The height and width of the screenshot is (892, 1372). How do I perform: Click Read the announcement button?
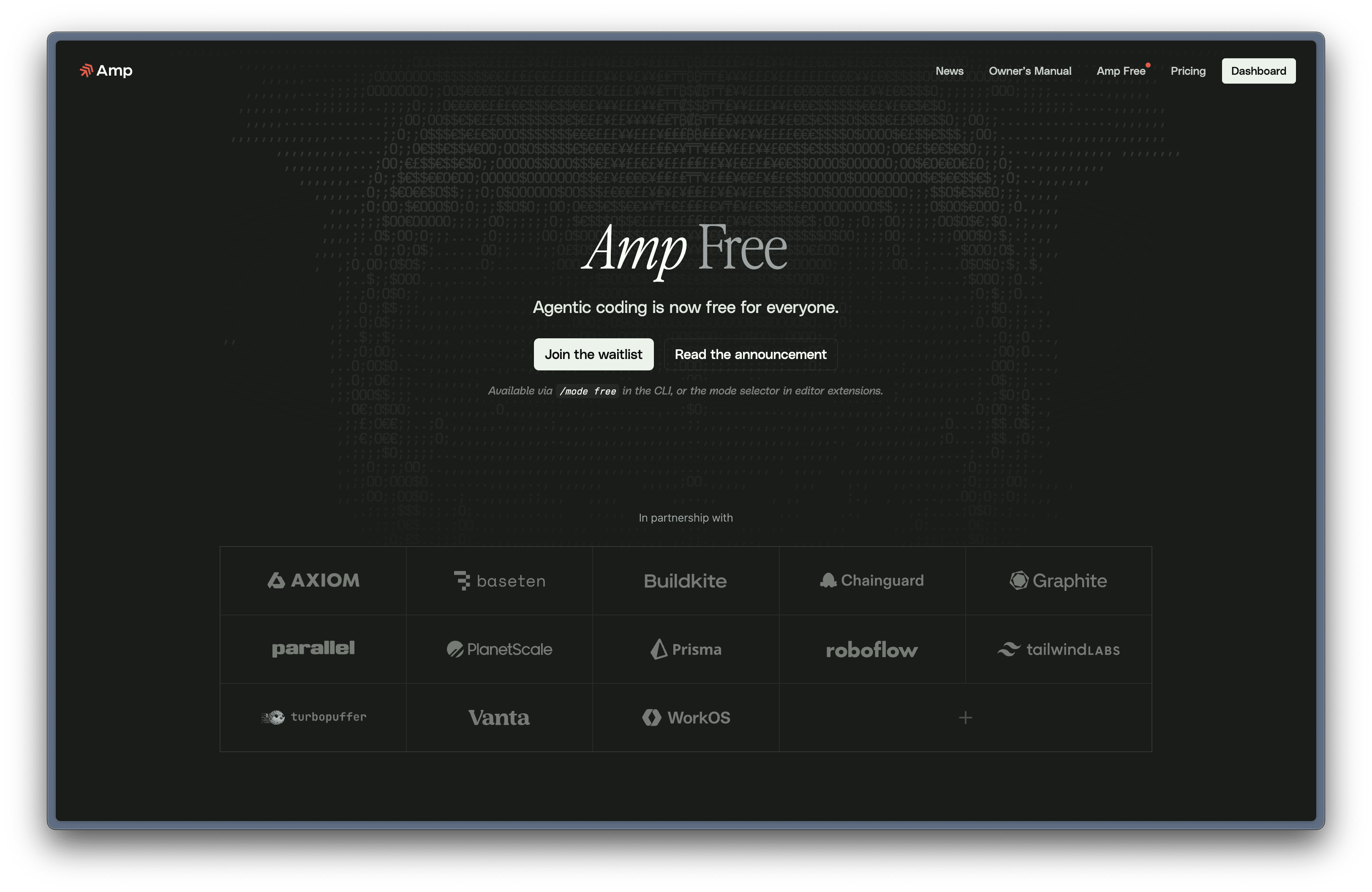click(750, 354)
